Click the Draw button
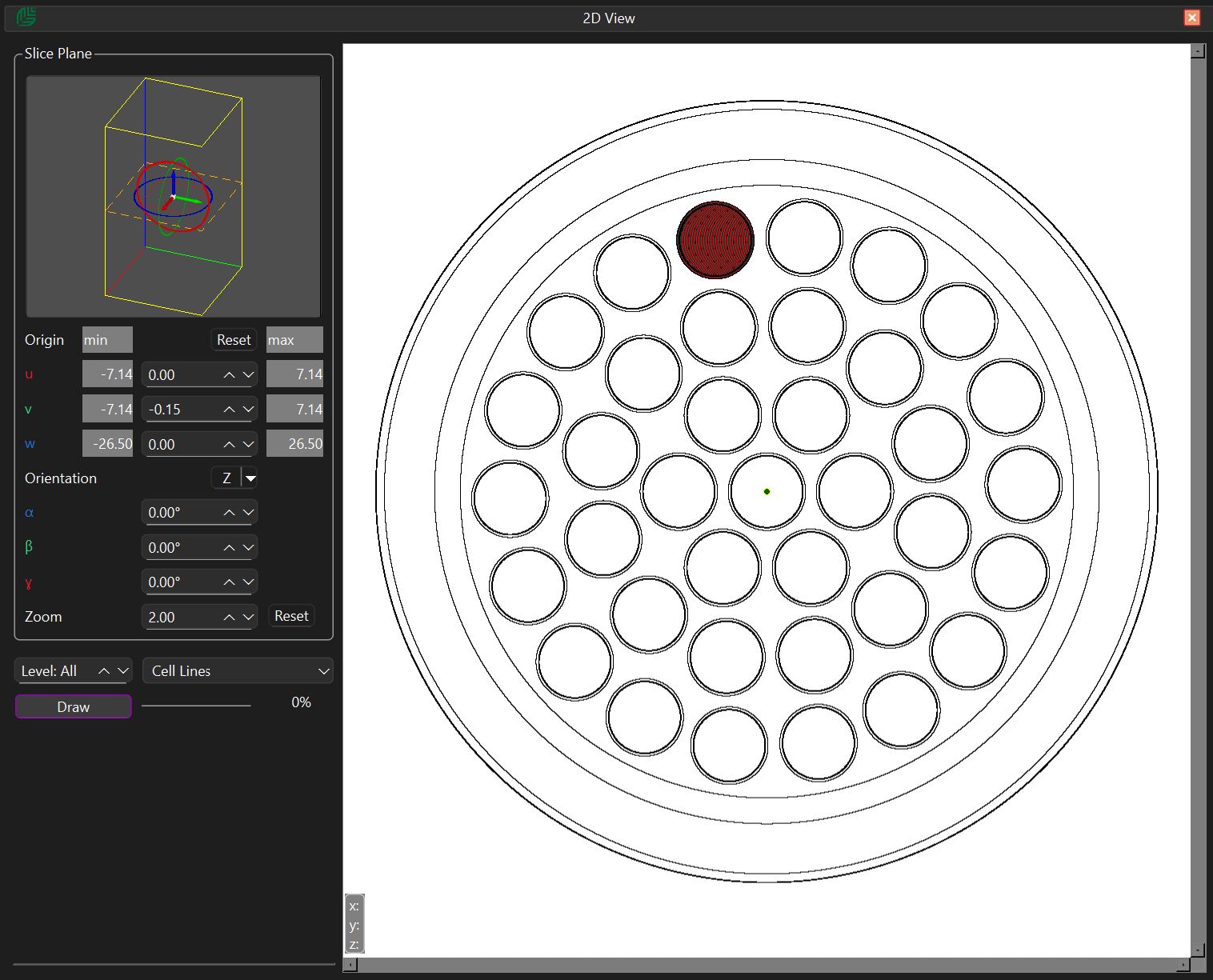 (74, 706)
